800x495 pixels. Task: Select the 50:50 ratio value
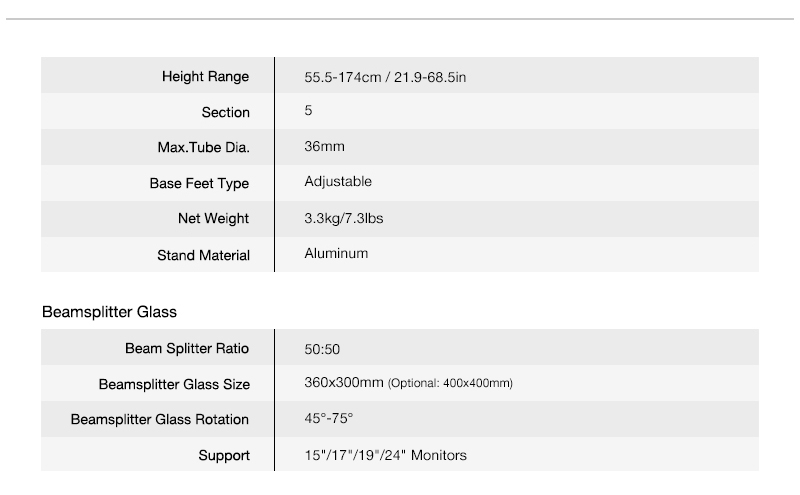(324, 350)
